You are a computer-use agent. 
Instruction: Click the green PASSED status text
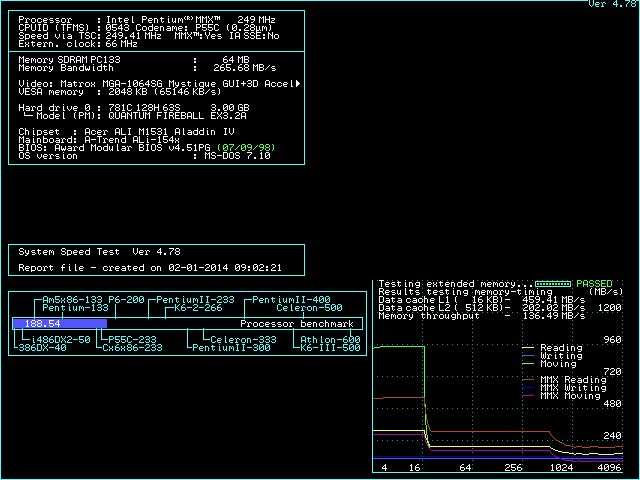point(596,284)
